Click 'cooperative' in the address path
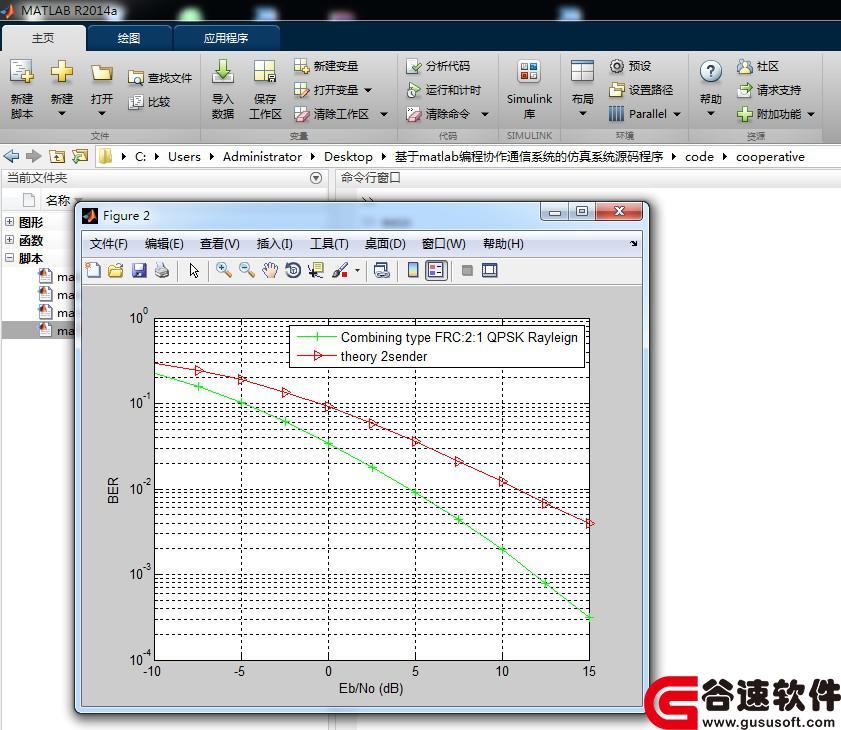The image size is (841, 730). click(770, 157)
